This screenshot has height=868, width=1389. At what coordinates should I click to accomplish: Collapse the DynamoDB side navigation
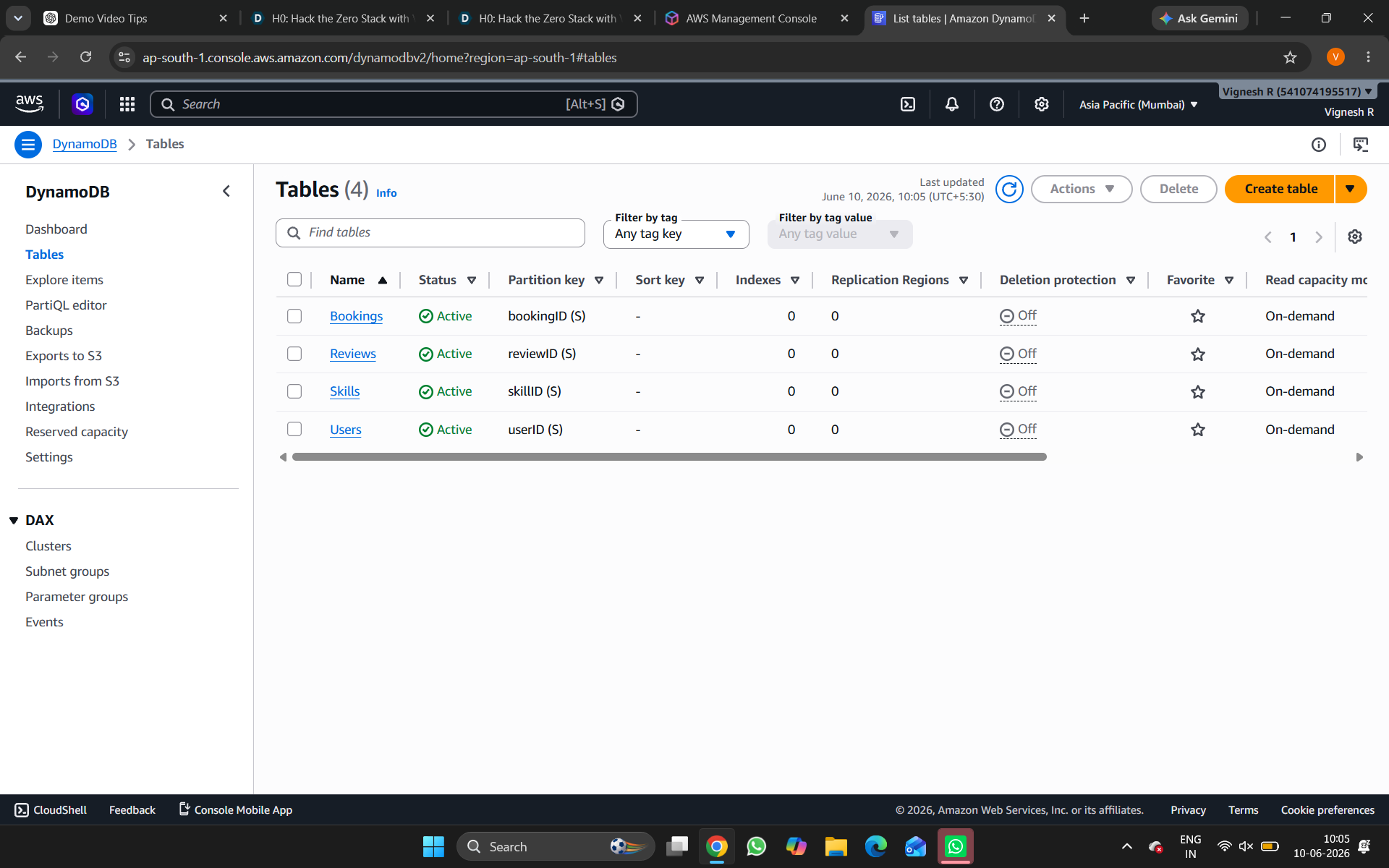tap(226, 191)
